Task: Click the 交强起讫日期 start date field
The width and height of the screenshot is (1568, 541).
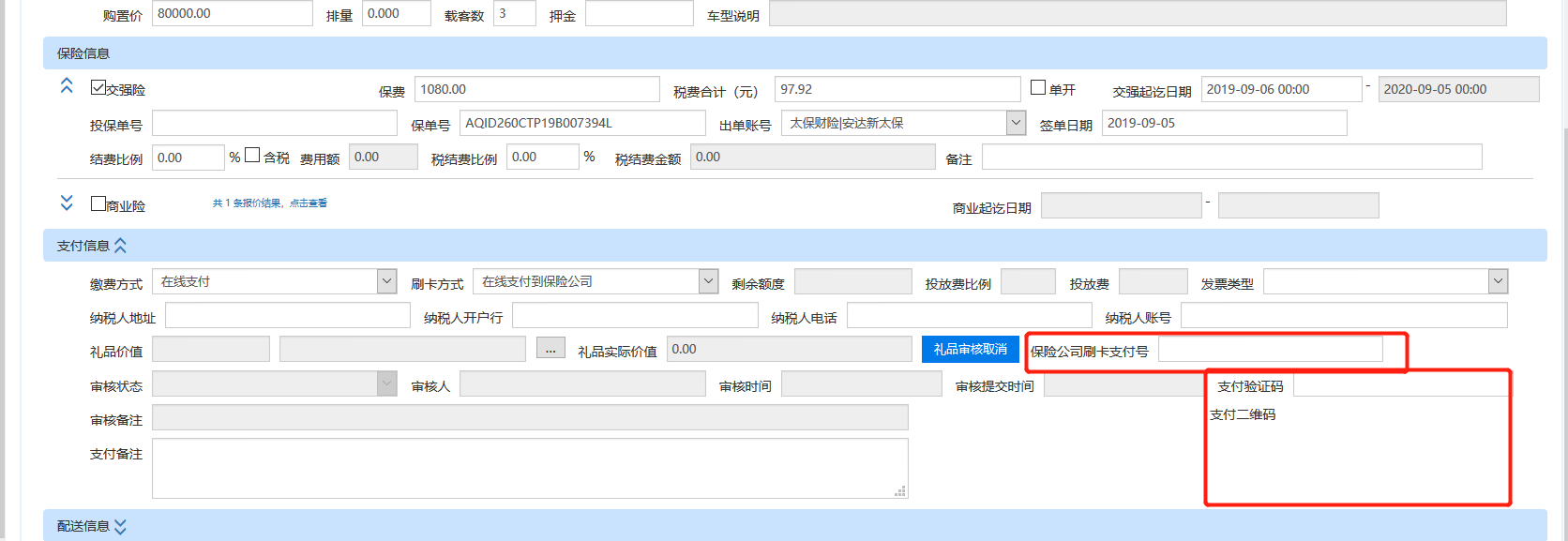Action: coord(1281,89)
